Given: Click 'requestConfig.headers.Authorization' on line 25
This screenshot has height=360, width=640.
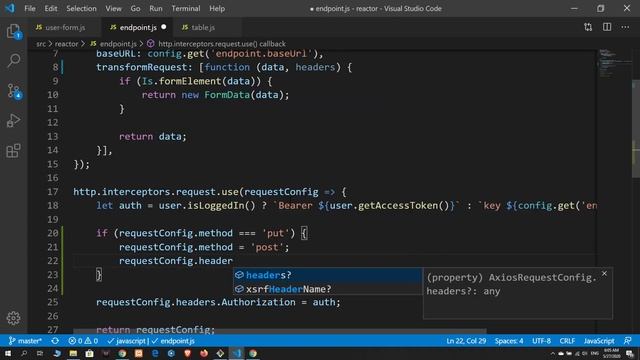Looking at the screenshot, I should 196,302.
